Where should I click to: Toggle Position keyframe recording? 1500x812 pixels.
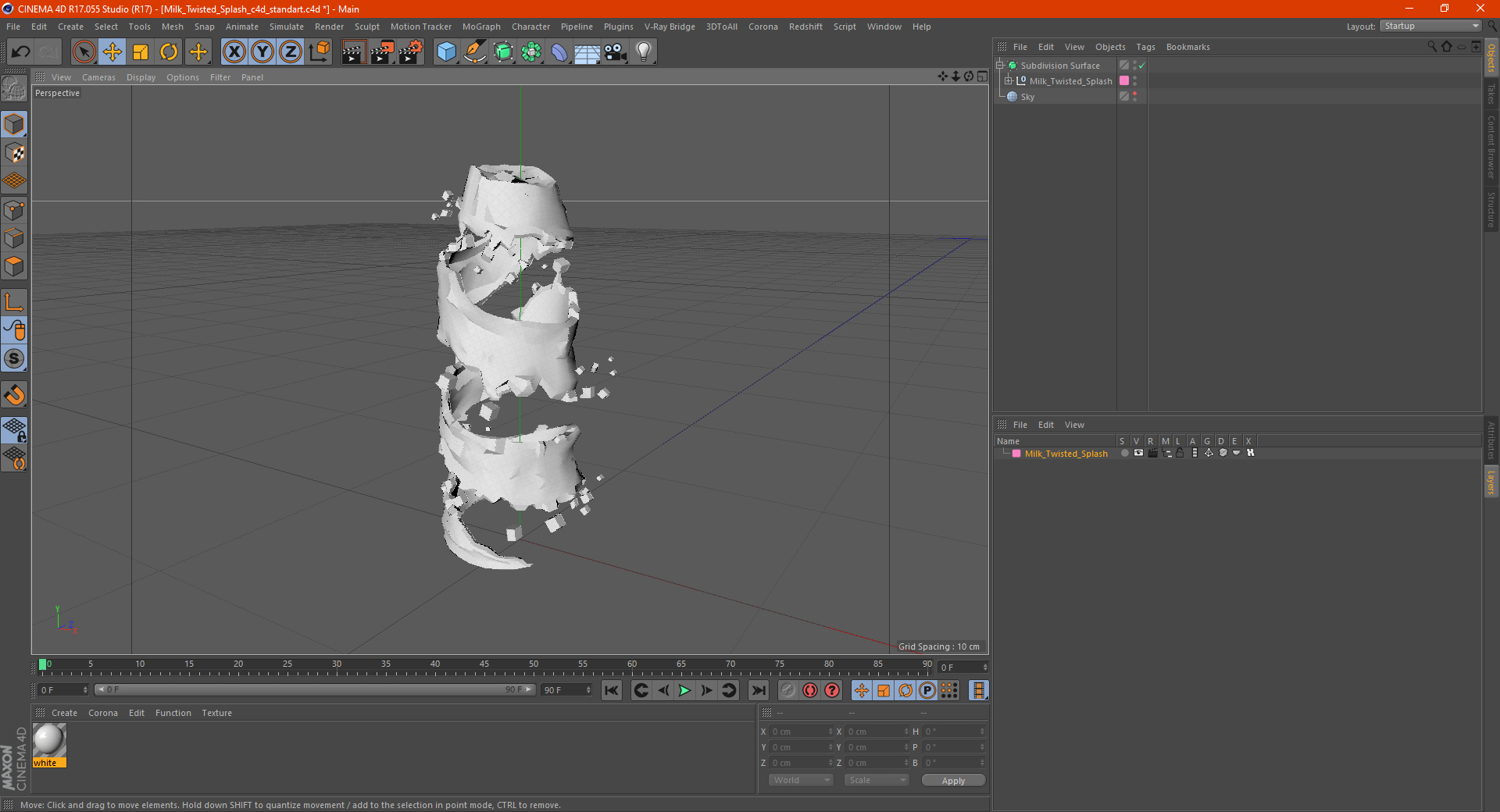(862, 690)
